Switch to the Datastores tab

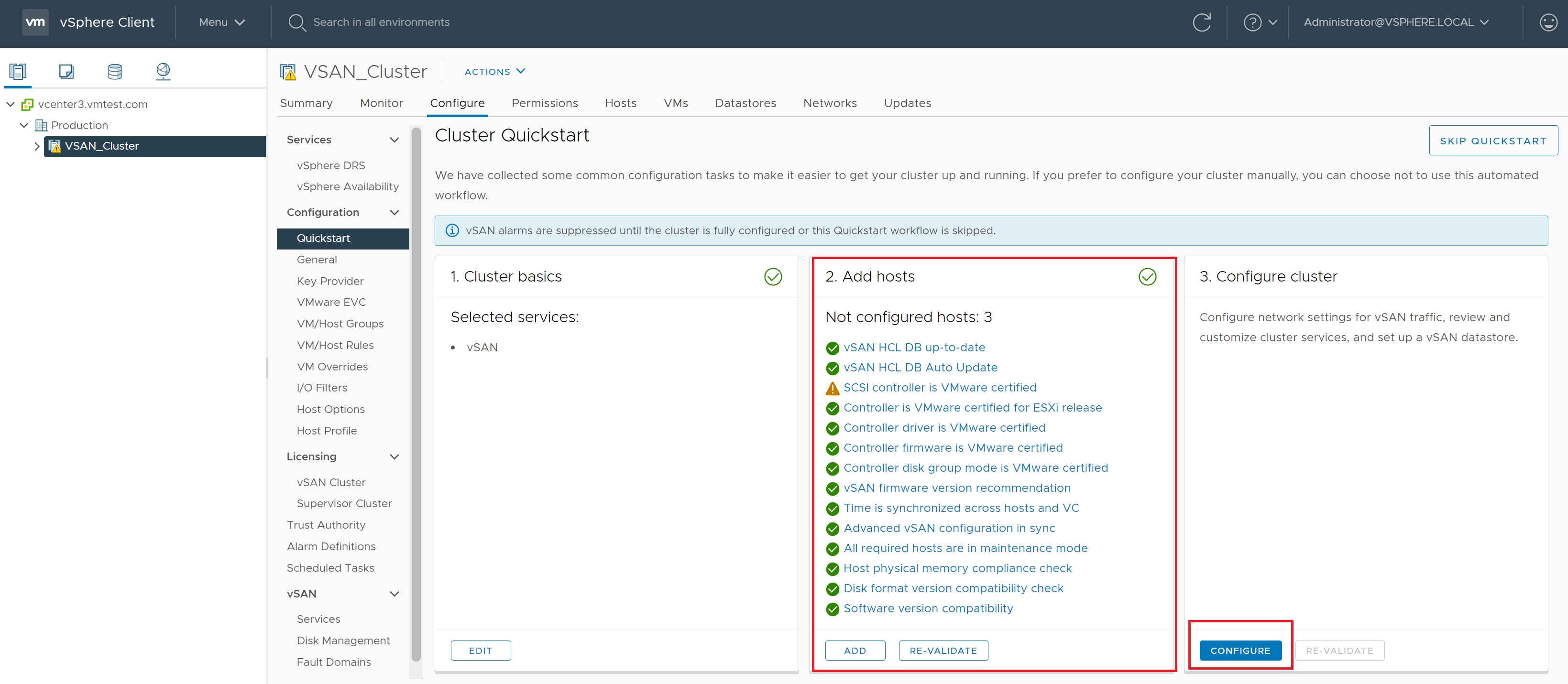745,103
